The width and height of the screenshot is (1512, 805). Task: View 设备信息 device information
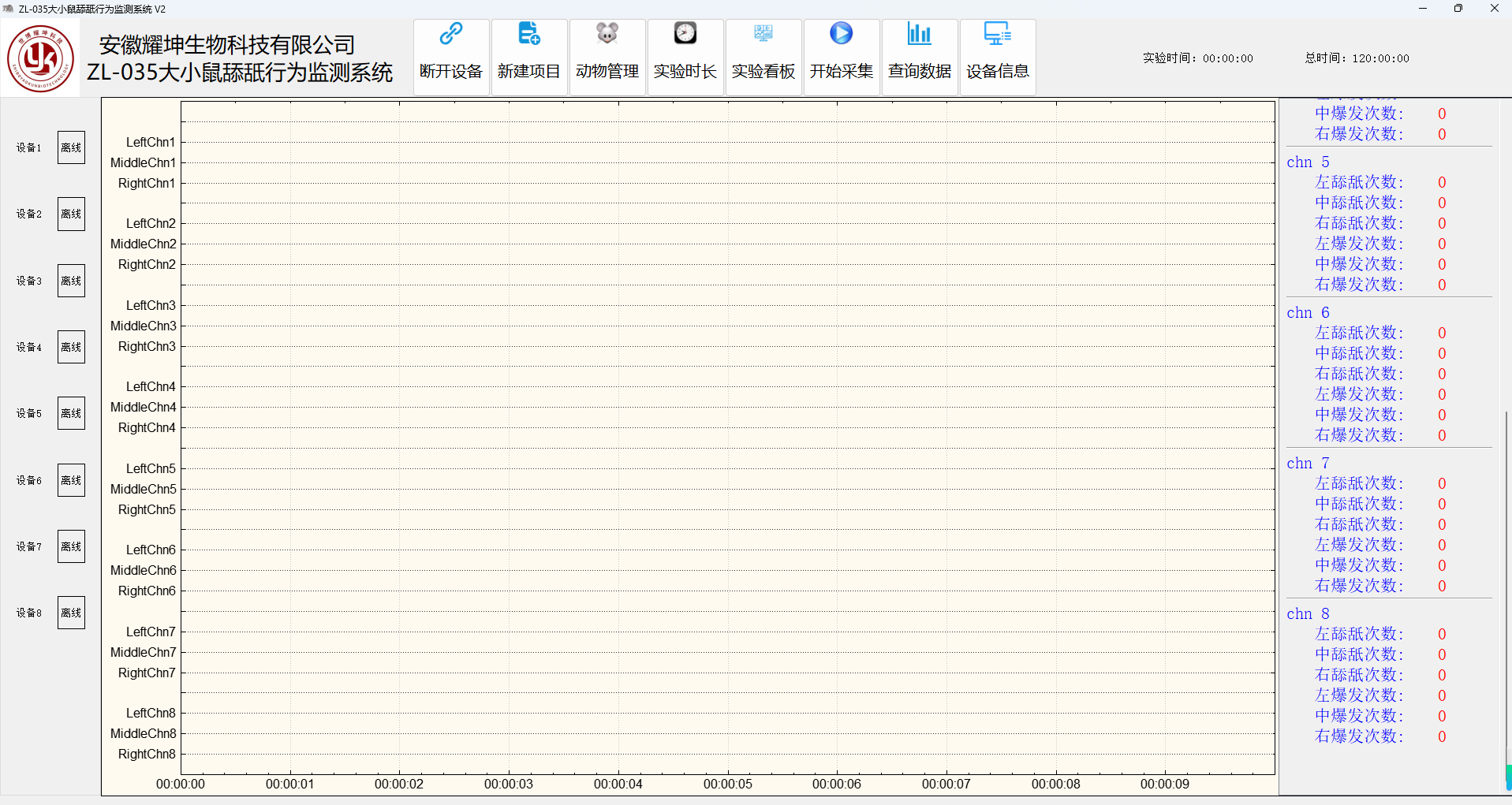pos(998,57)
